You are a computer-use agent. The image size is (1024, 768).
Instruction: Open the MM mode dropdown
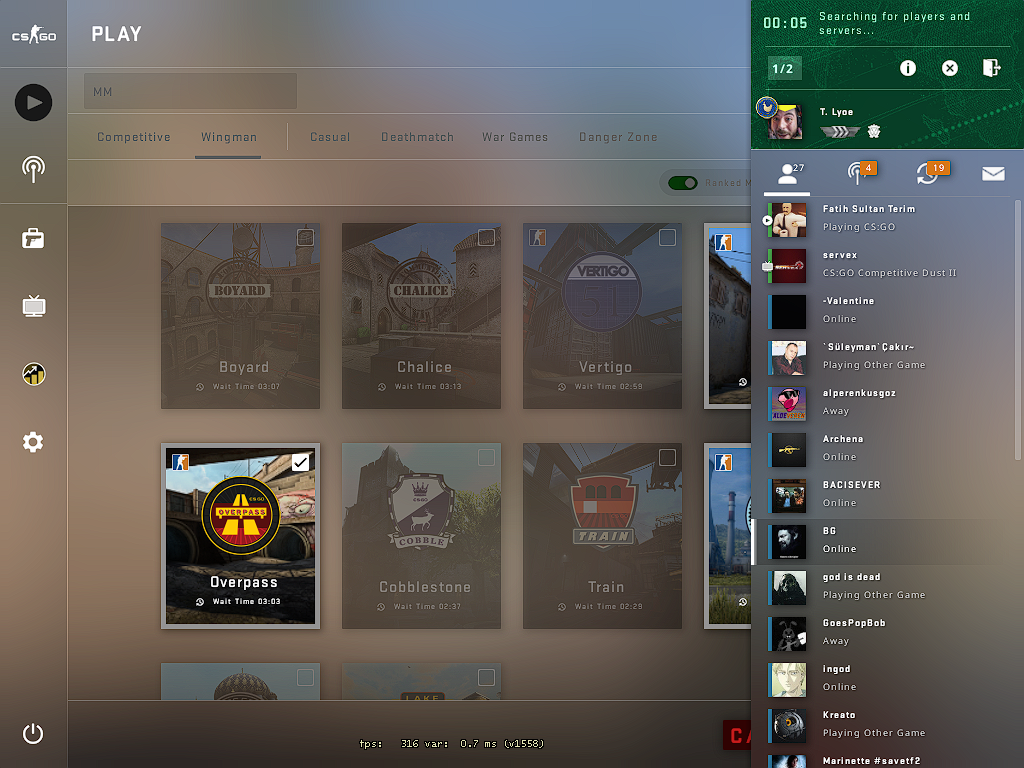coord(190,91)
